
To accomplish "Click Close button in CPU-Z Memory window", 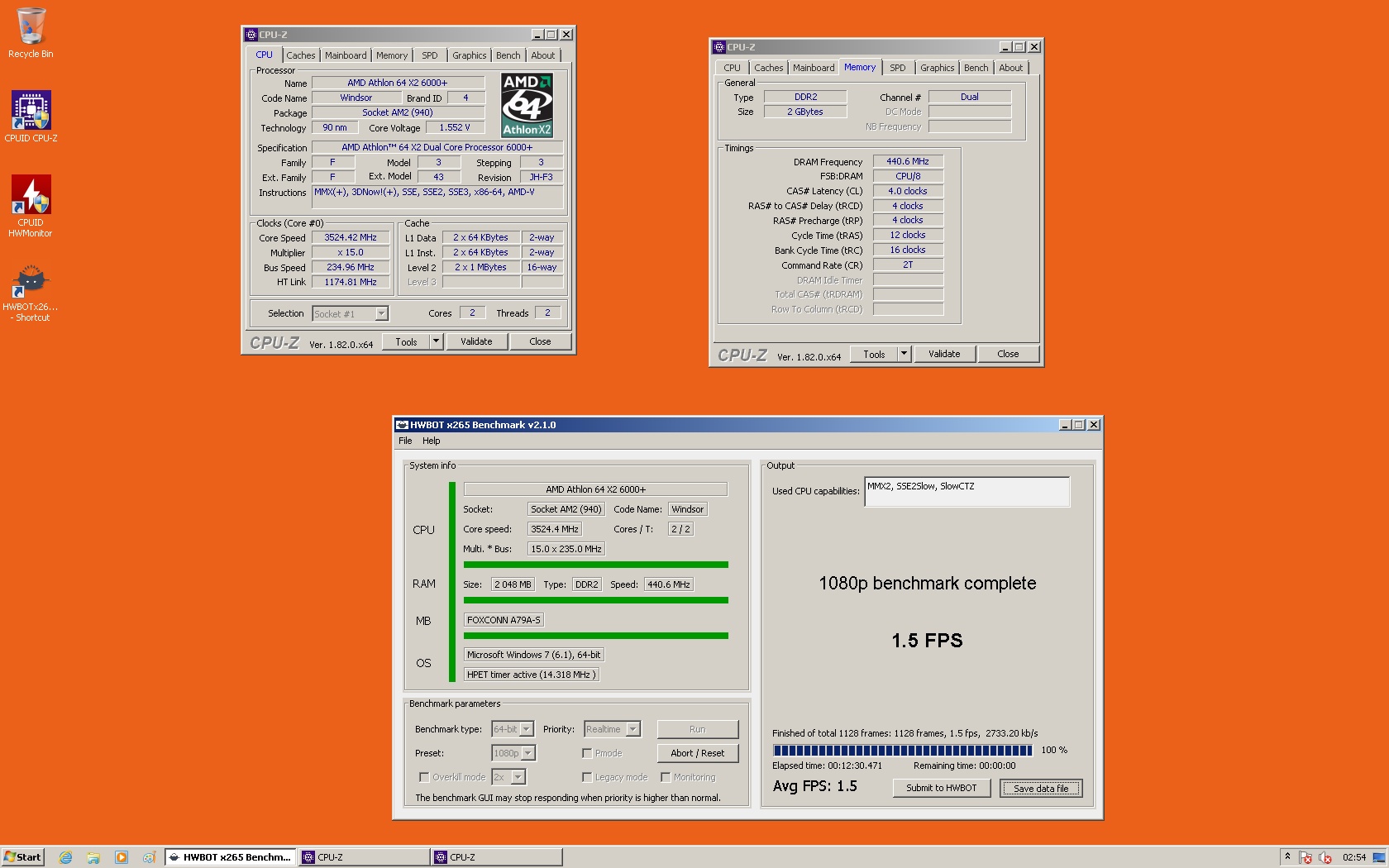I will pyautogui.click(x=1008, y=354).
